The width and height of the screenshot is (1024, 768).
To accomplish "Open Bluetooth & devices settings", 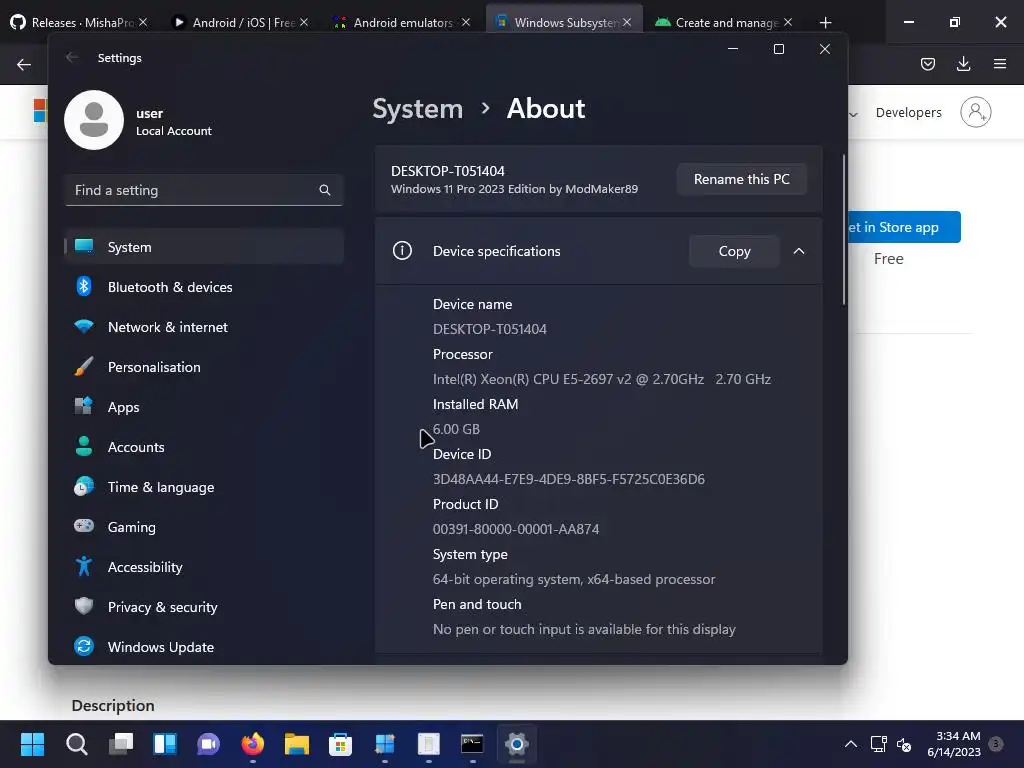I will (204, 287).
